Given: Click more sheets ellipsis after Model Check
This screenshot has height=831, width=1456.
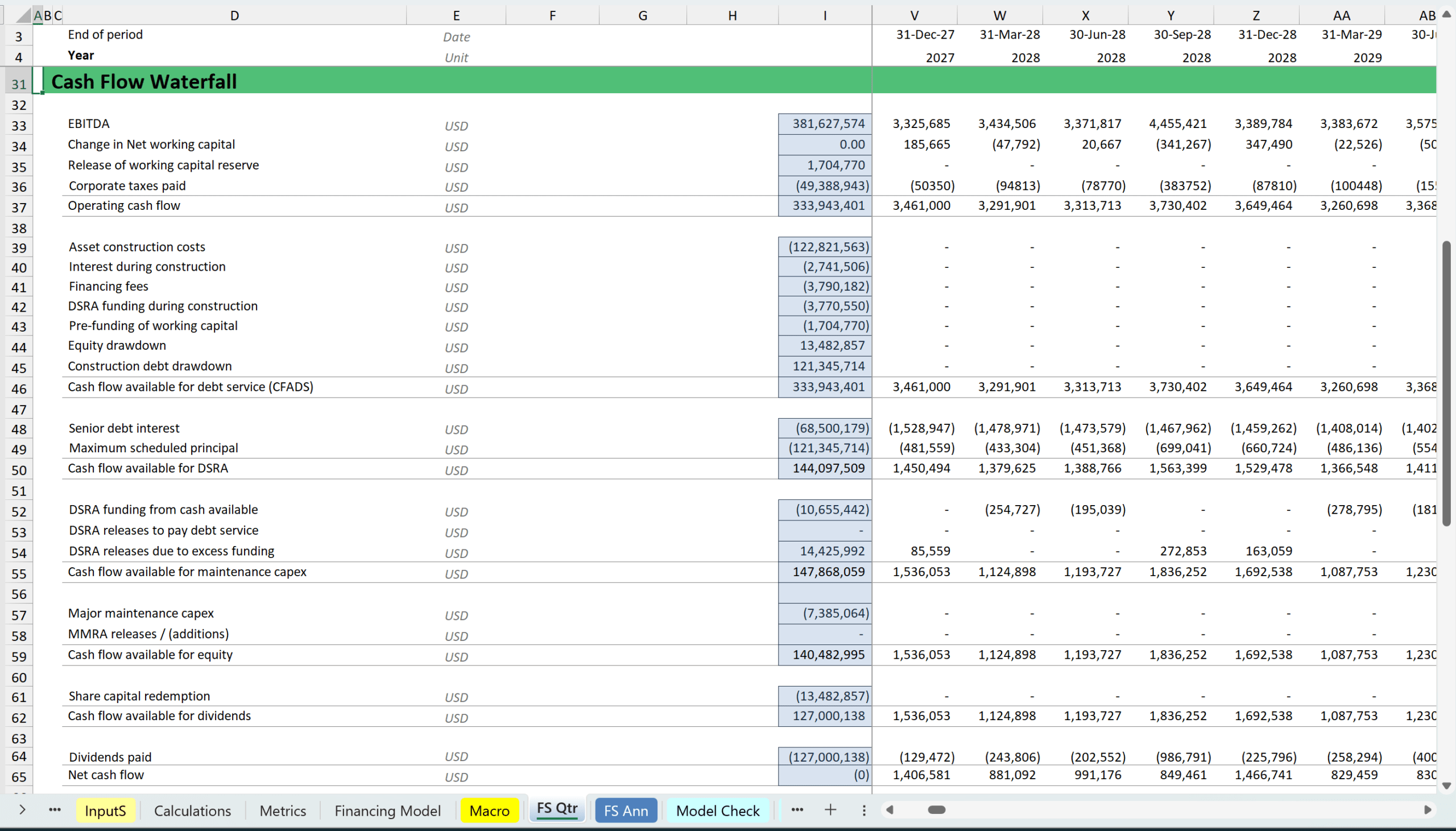Looking at the screenshot, I should (797, 810).
